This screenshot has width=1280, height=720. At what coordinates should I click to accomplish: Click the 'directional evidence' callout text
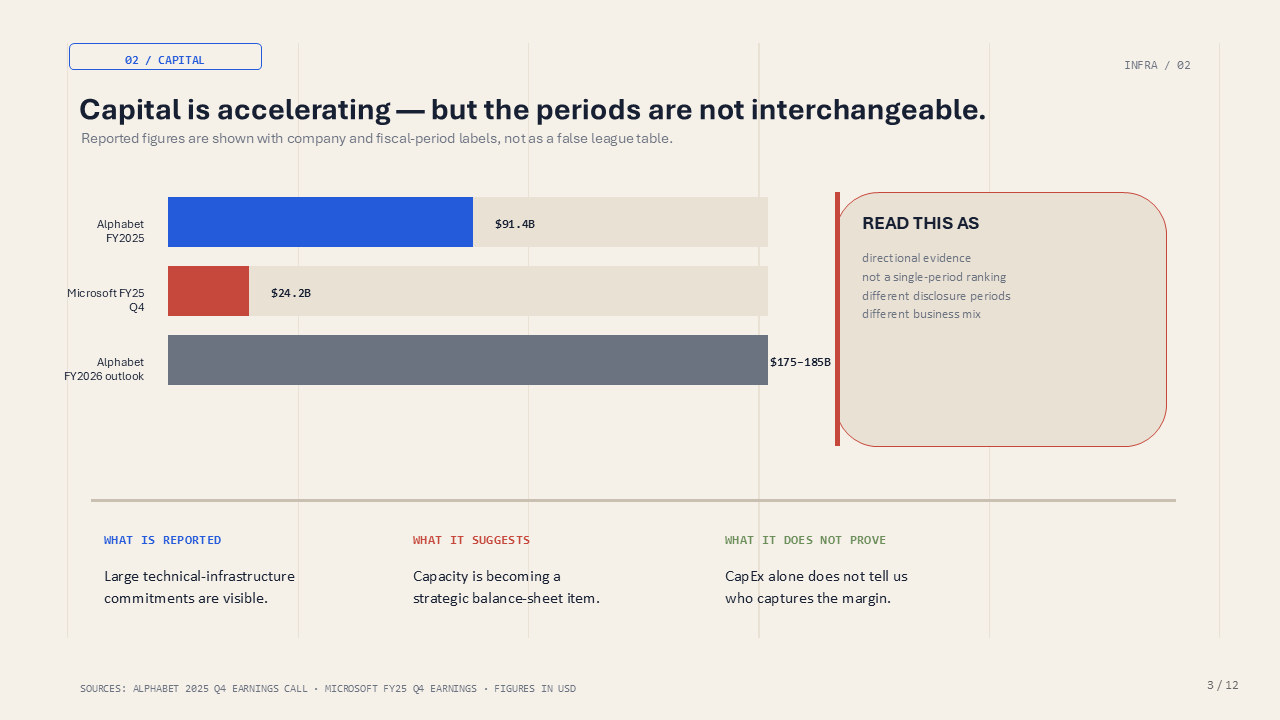[917, 258]
